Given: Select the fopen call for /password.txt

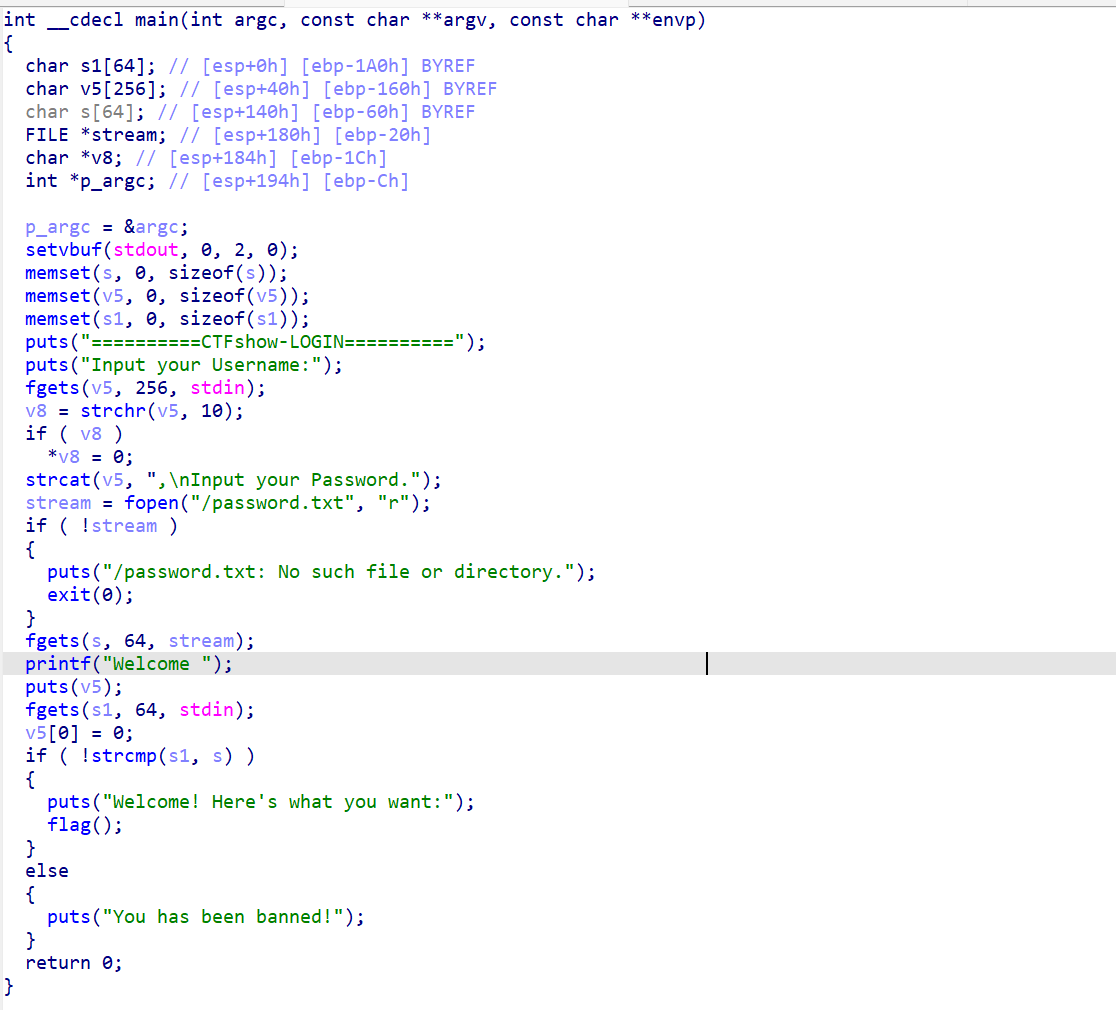Looking at the screenshot, I should coord(277,503).
